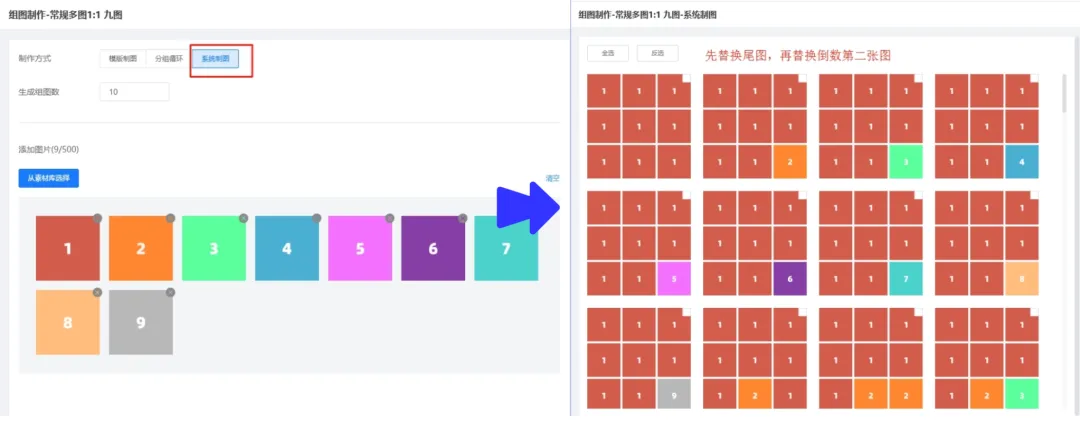This screenshot has width=1080, height=431.
Task: Remove the gray image 9 via its x icon
Action: click(170, 292)
